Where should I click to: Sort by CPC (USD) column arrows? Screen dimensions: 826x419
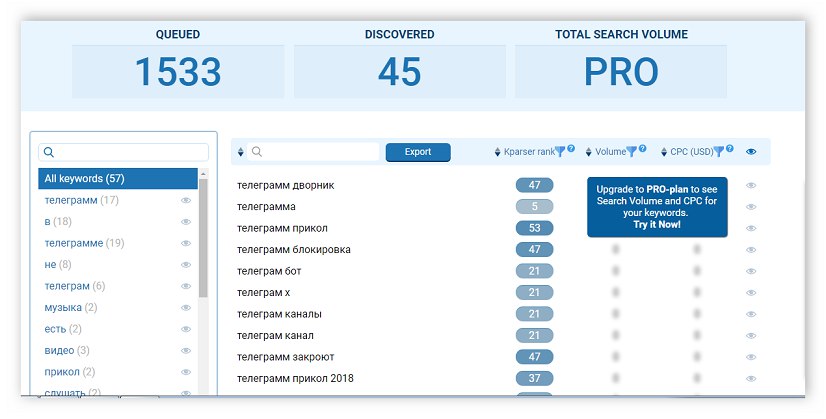pos(664,152)
